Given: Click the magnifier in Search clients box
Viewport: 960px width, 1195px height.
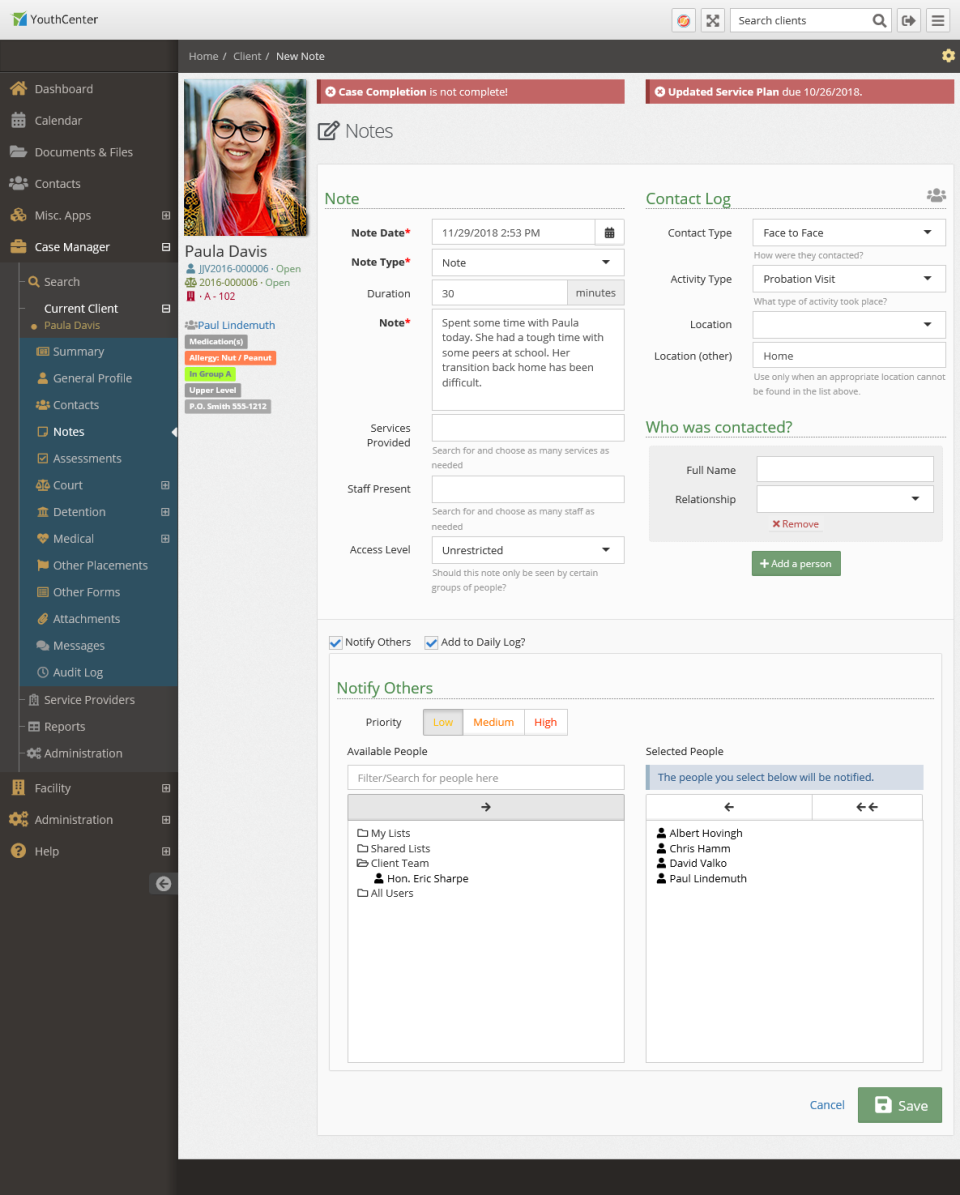Looking at the screenshot, I should point(878,20).
